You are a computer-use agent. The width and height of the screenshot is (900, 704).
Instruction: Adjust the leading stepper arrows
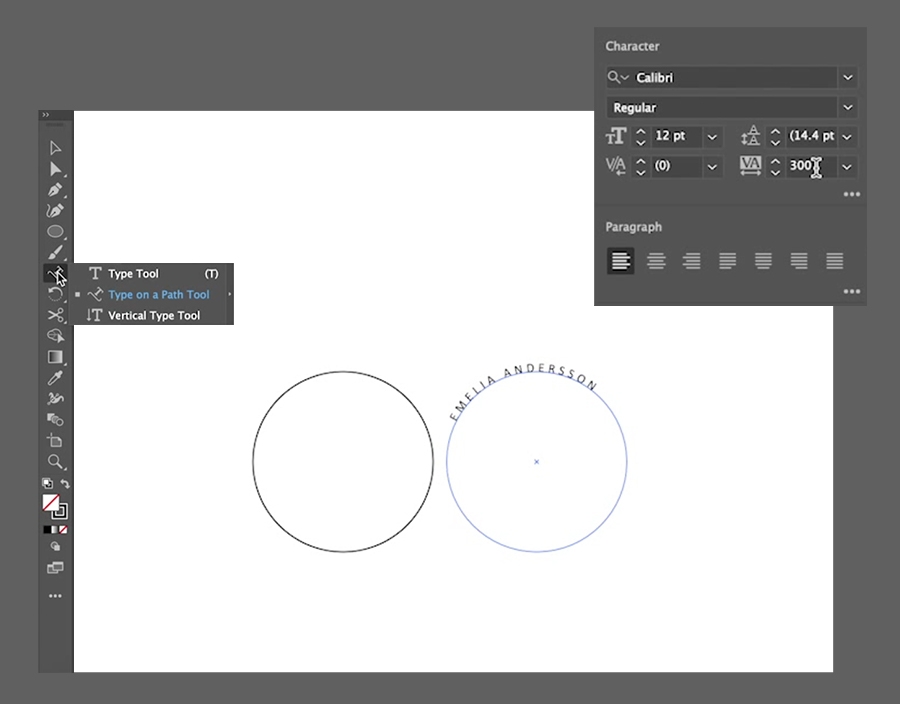(775, 137)
